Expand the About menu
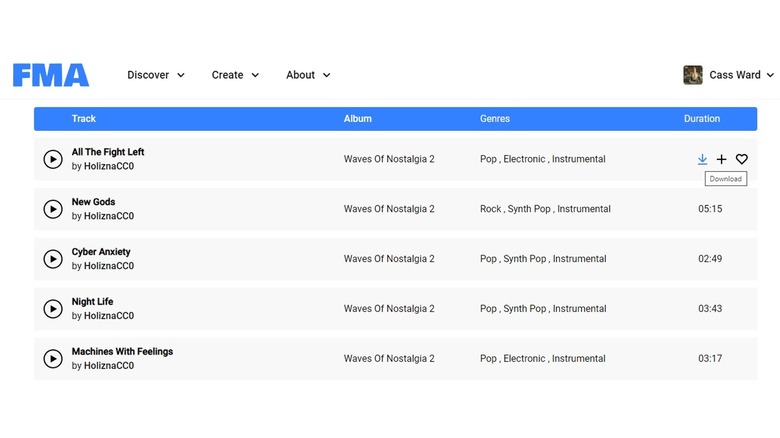This screenshot has width=780, height=438. point(308,75)
